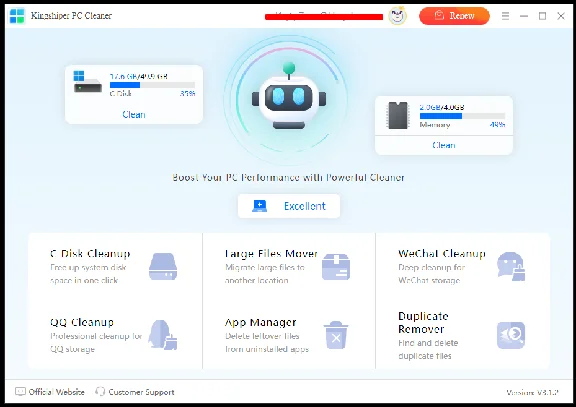Maximize the PC Cleaner window
576x407 pixels.
coord(542,16)
